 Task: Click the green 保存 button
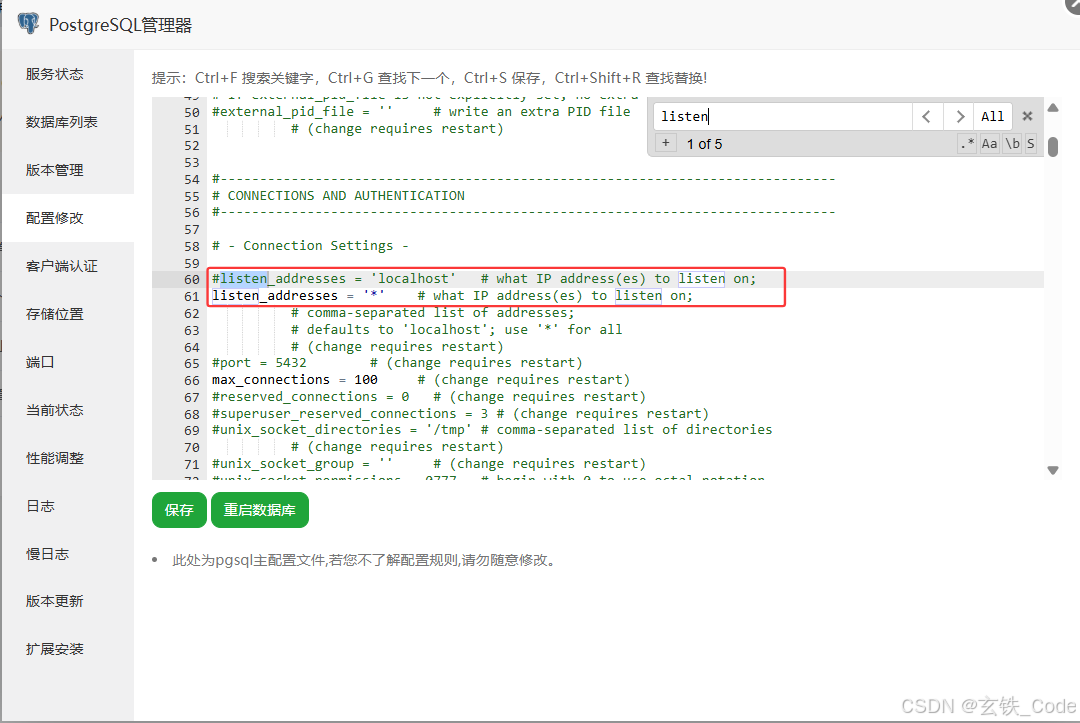point(179,510)
